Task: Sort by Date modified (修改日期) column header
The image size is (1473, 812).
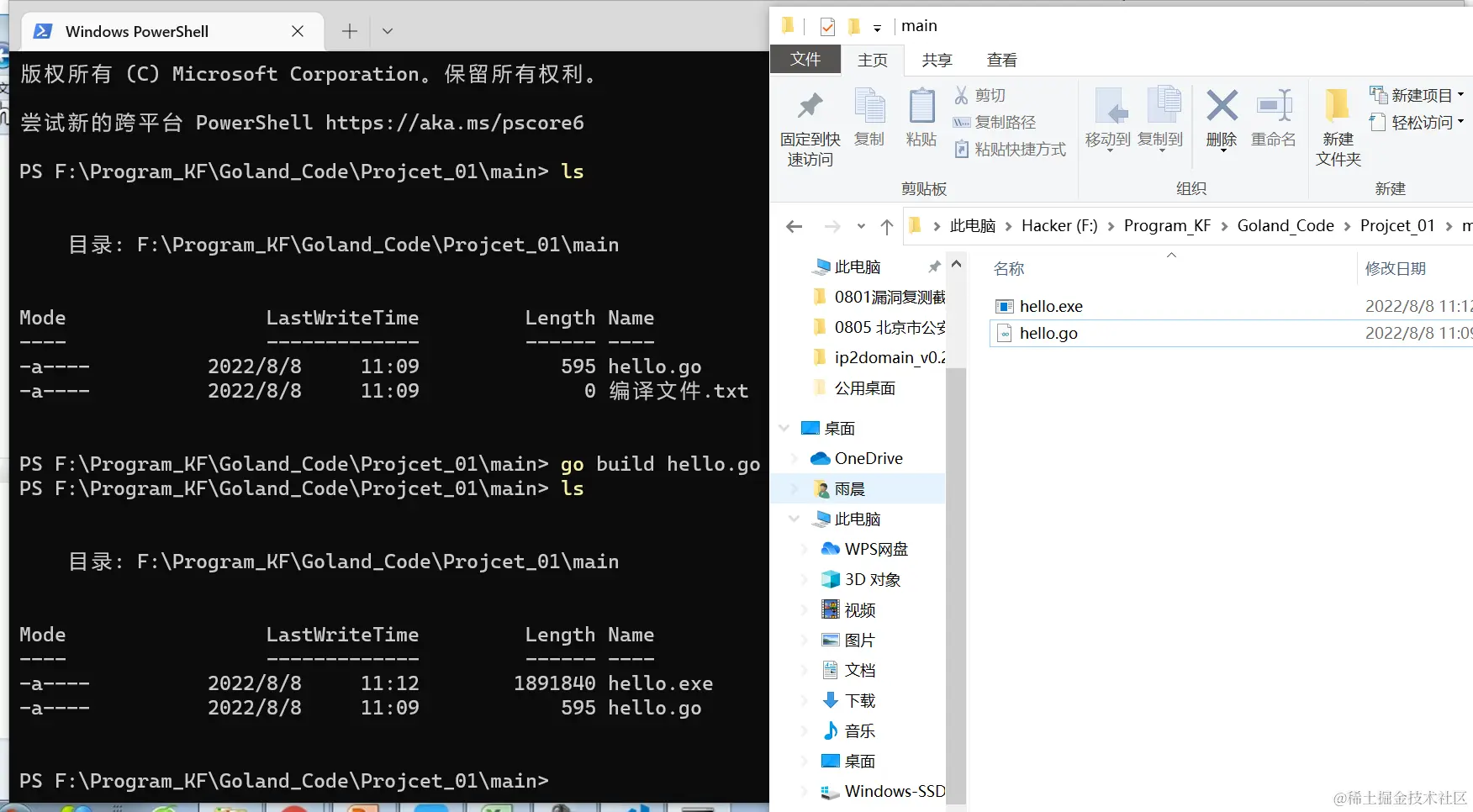Action: pyautogui.click(x=1396, y=269)
